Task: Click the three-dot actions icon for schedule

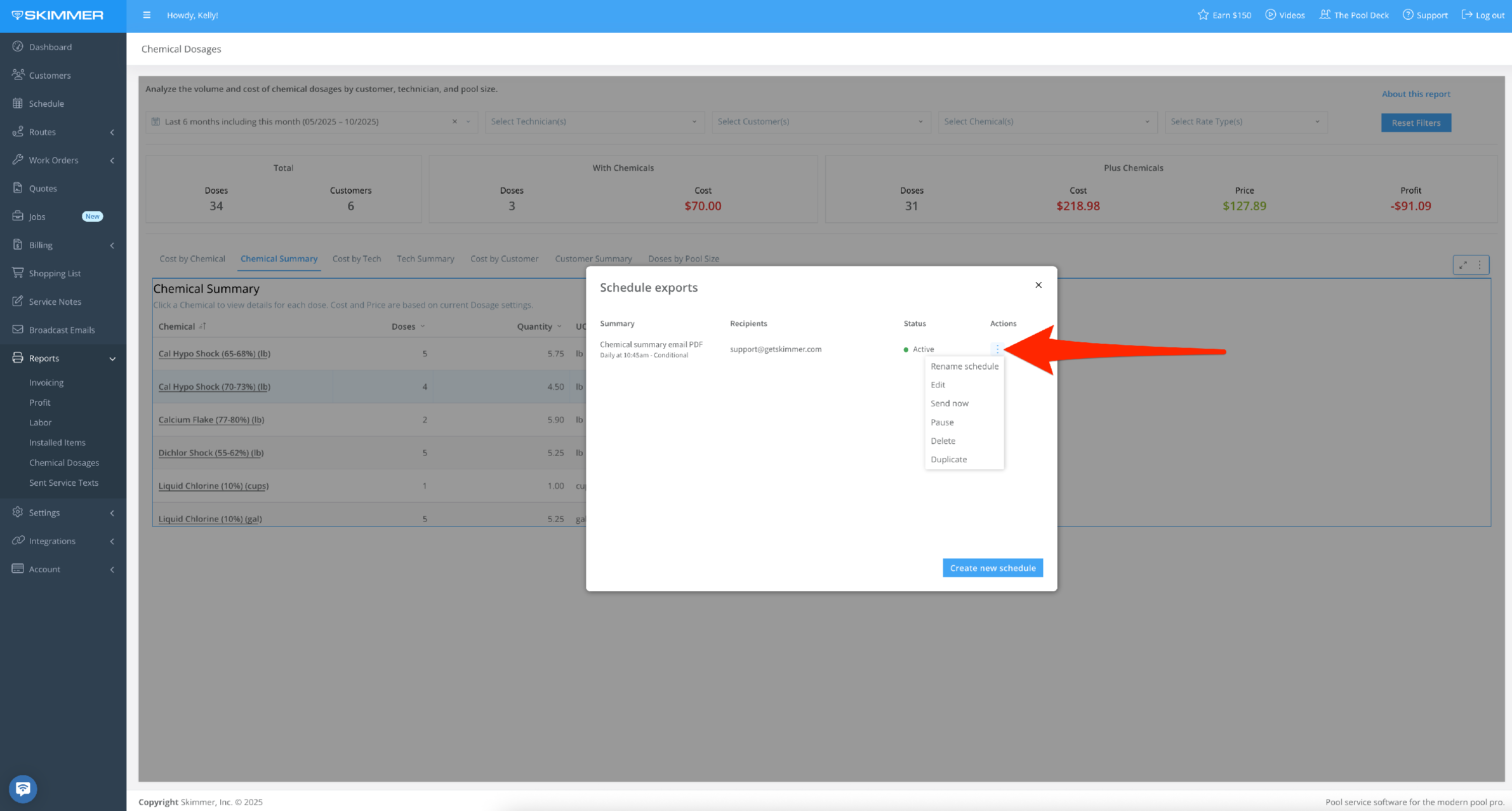Action: tap(997, 349)
